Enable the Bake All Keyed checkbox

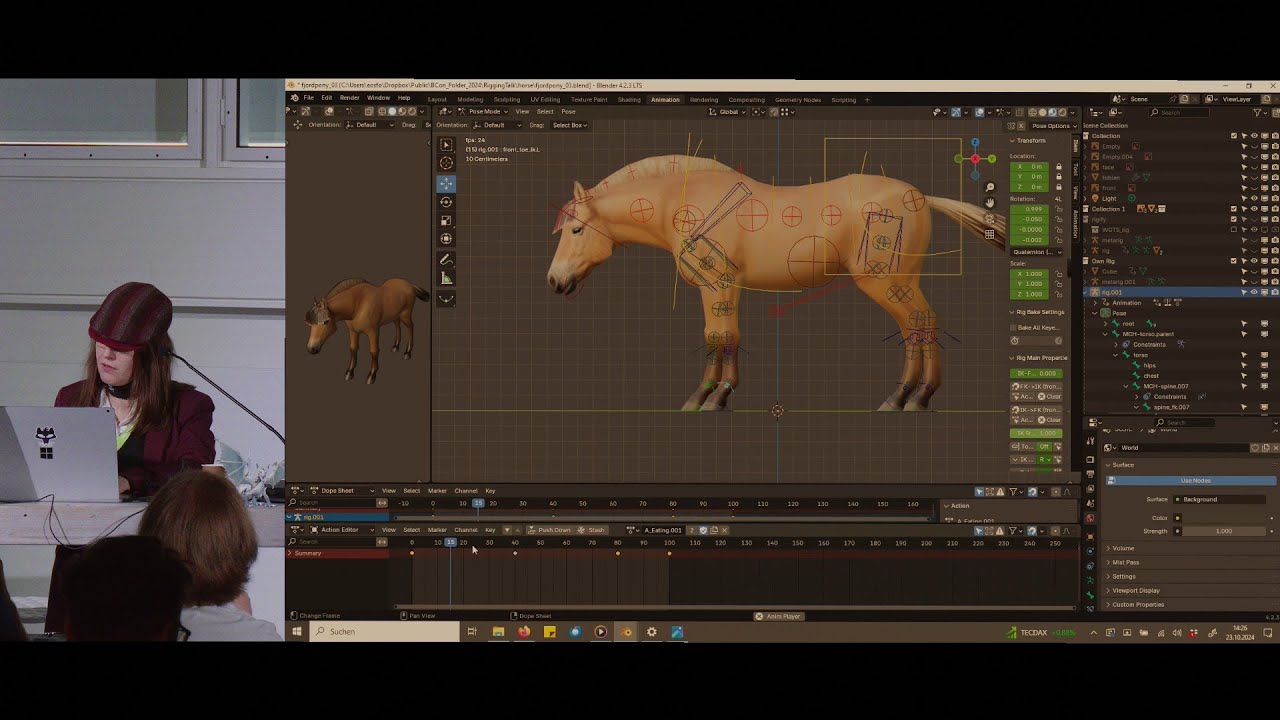(1013, 327)
